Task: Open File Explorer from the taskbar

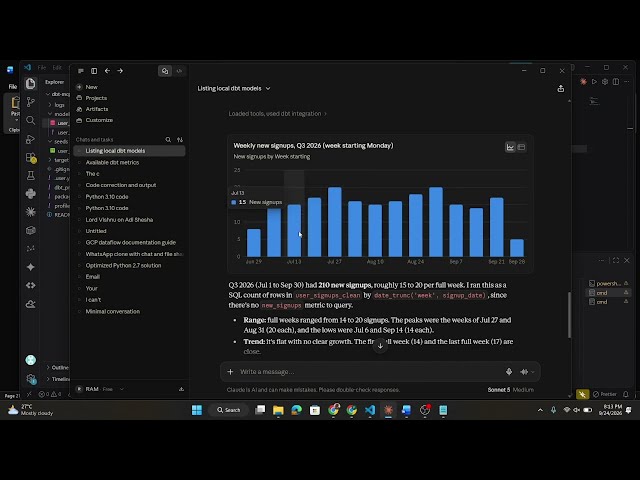Action: coord(278,410)
